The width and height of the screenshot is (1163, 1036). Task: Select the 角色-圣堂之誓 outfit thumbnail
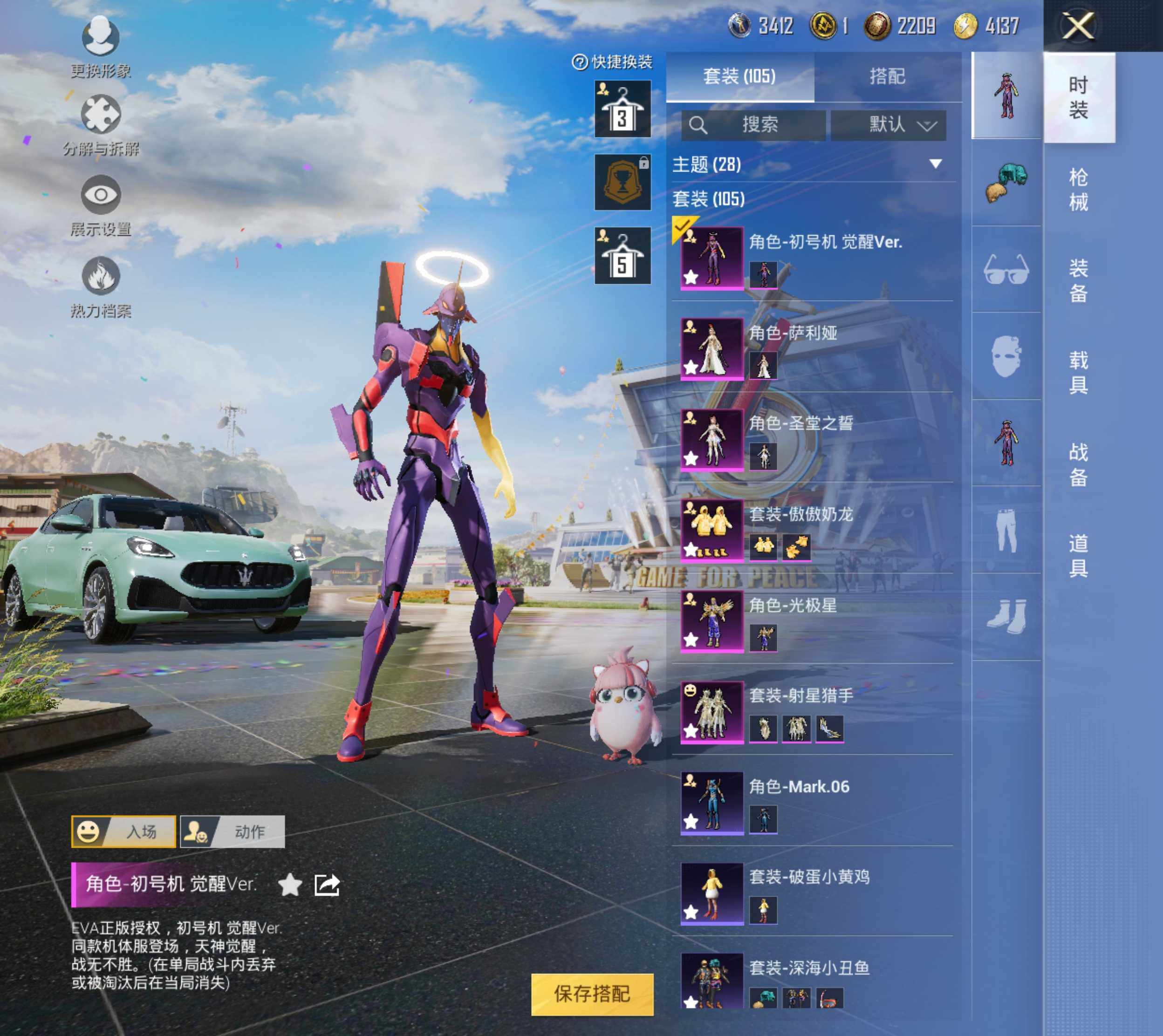[712, 439]
